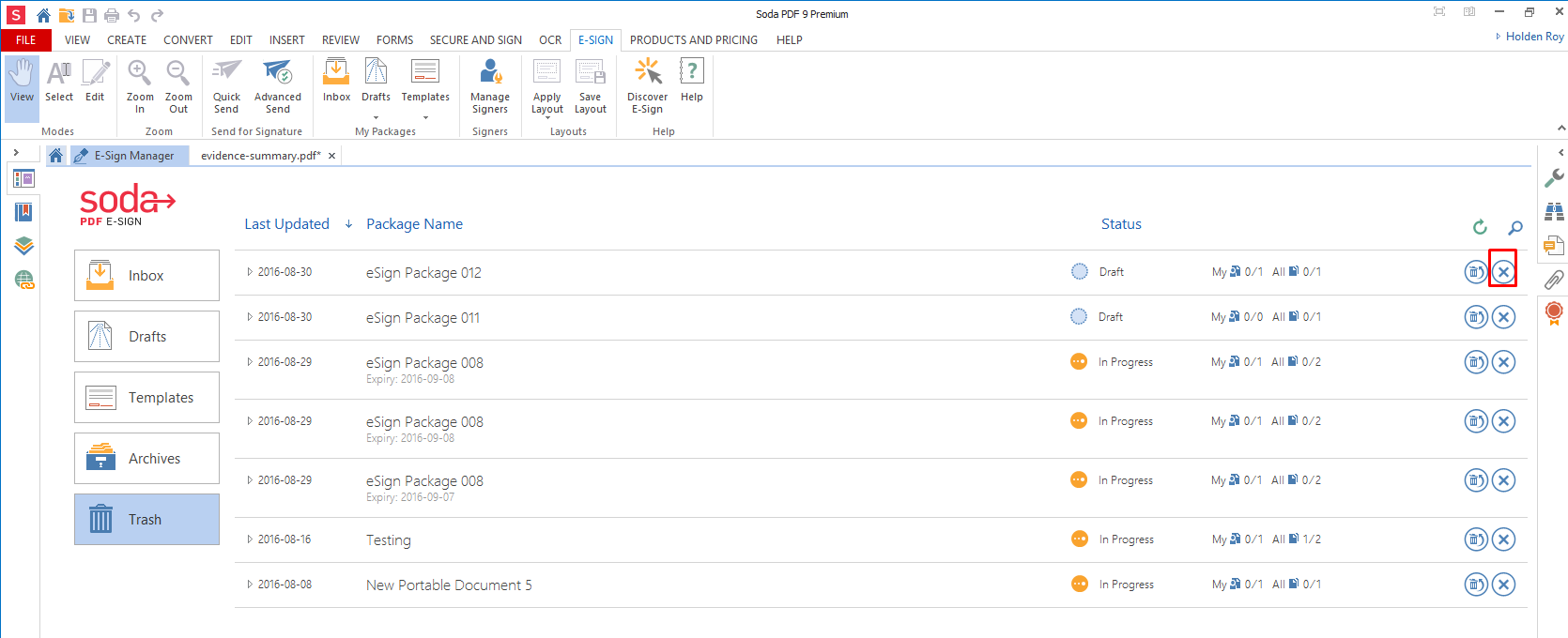Save the current layout
This screenshot has height=638, width=1568.
(591, 87)
